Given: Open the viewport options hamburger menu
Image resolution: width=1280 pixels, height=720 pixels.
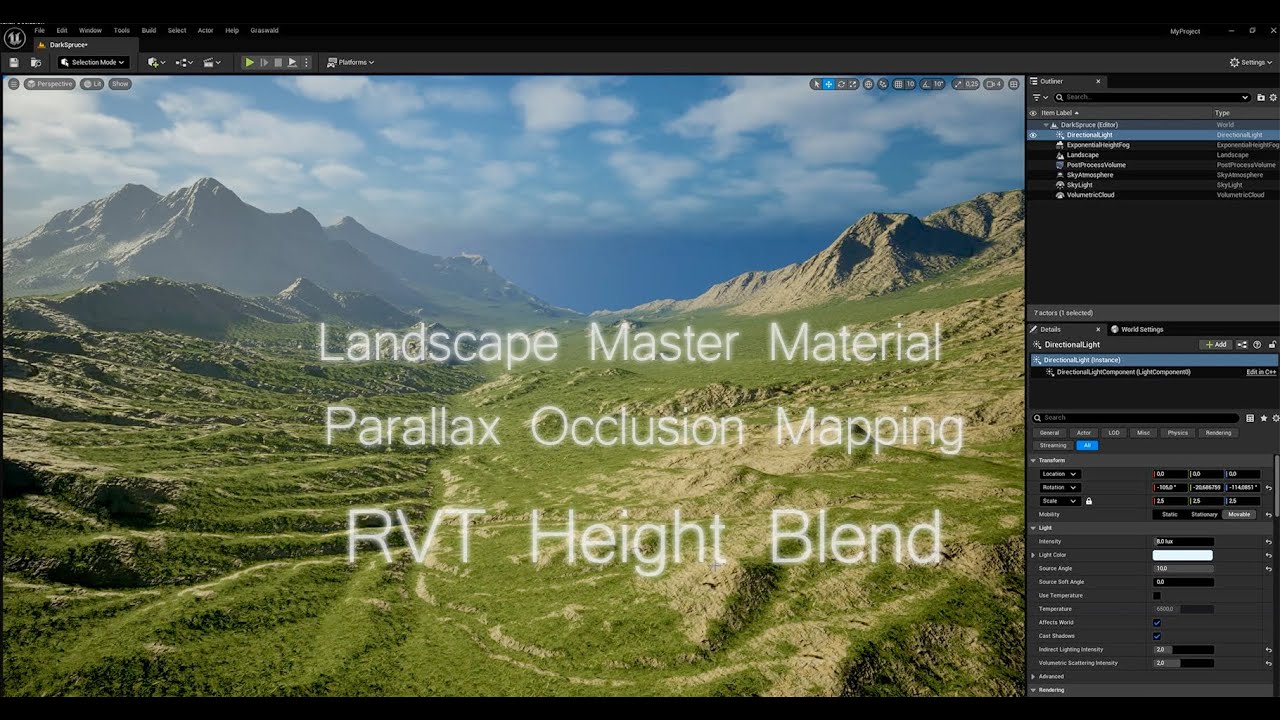Looking at the screenshot, I should (14, 84).
